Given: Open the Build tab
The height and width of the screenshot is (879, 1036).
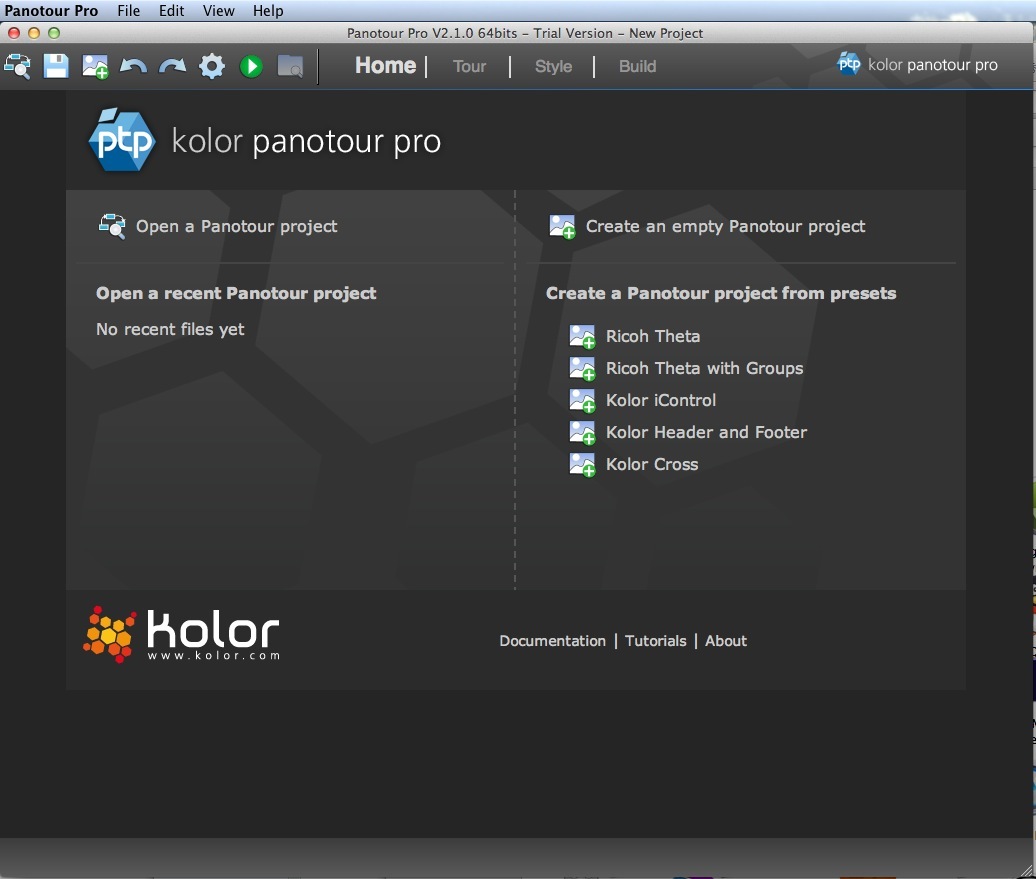Looking at the screenshot, I should pos(637,67).
